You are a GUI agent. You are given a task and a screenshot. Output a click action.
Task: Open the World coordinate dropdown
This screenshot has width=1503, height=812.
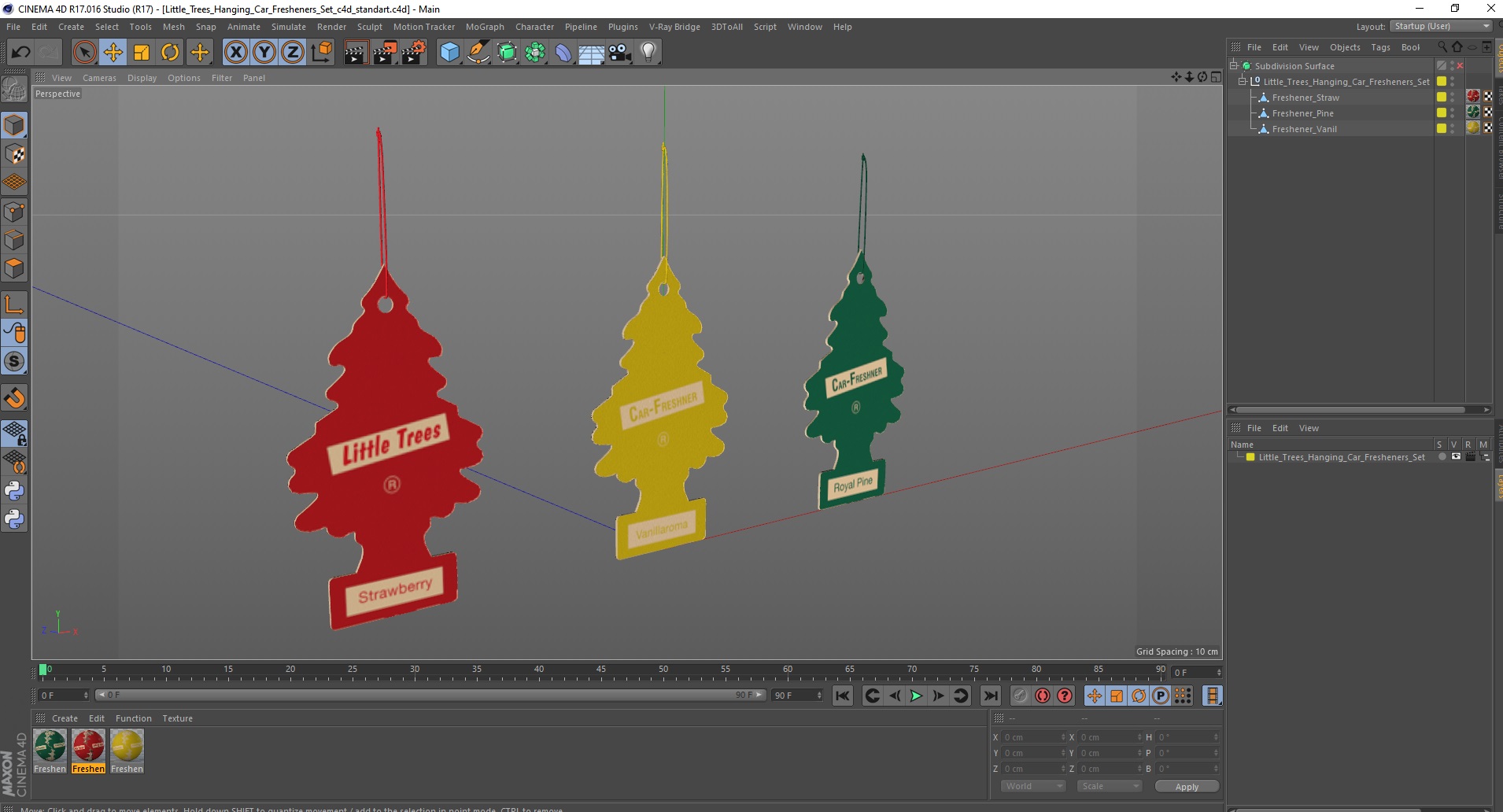coord(1033,786)
